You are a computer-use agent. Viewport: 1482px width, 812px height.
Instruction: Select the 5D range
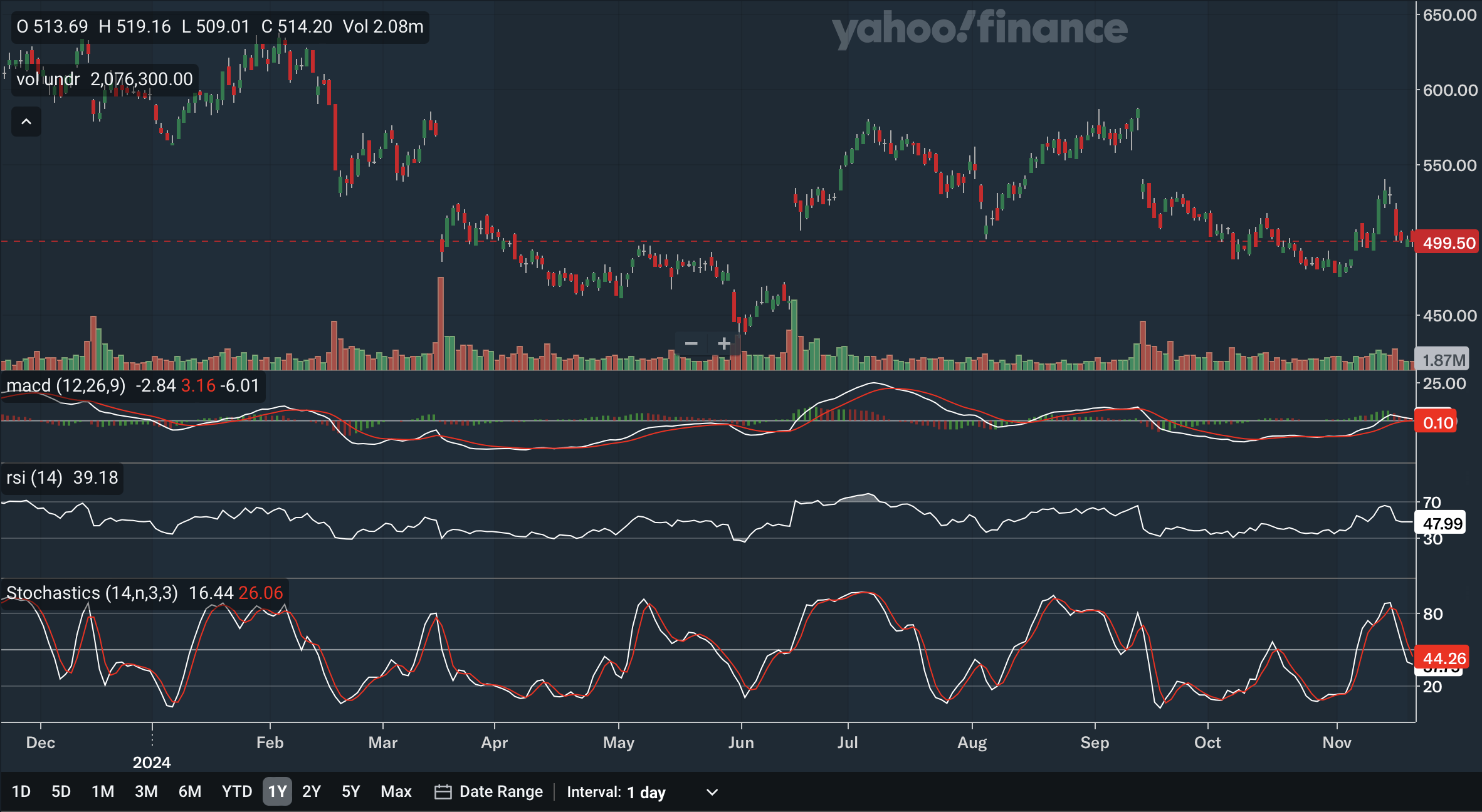tap(61, 791)
